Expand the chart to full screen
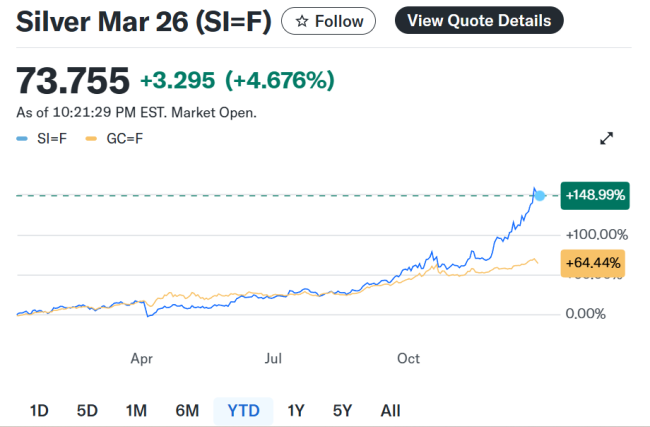650x427 pixels. [606, 139]
